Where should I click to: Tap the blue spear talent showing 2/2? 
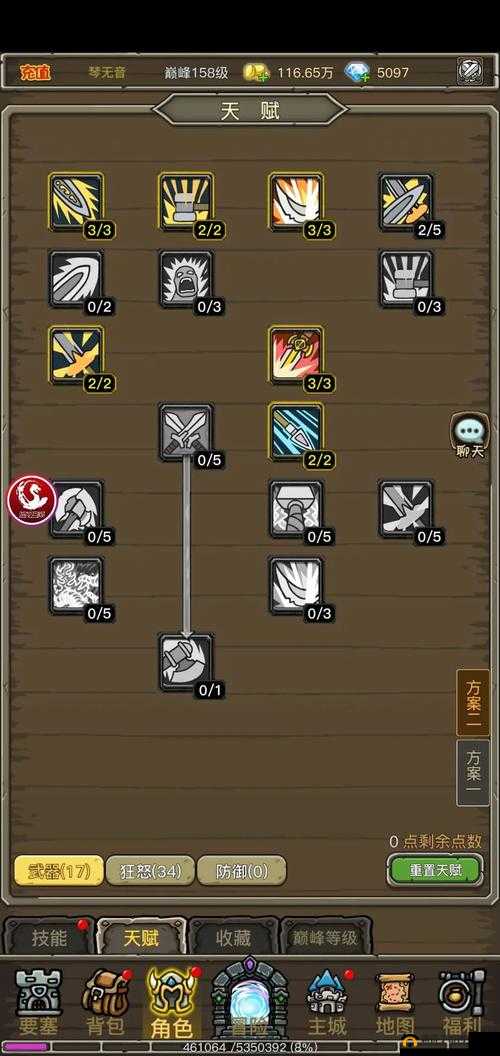[x=296, y=432]
